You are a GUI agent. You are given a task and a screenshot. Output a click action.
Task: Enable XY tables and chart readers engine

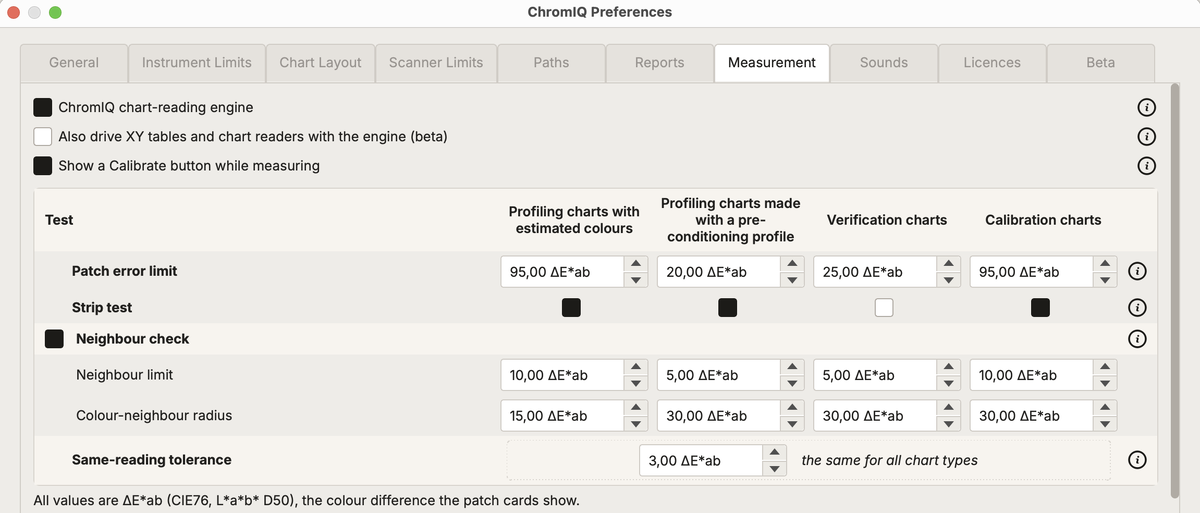coord(43,136)
